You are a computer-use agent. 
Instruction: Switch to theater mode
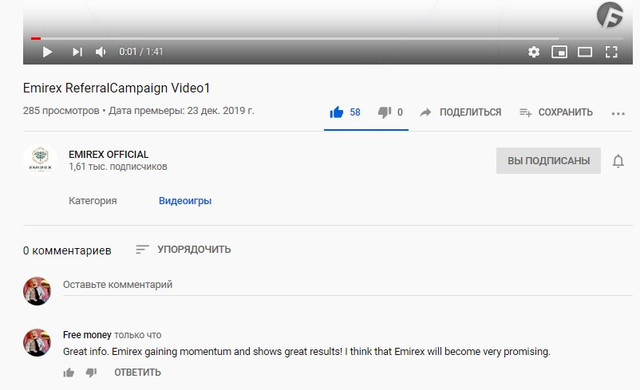(x=585, y=52)
